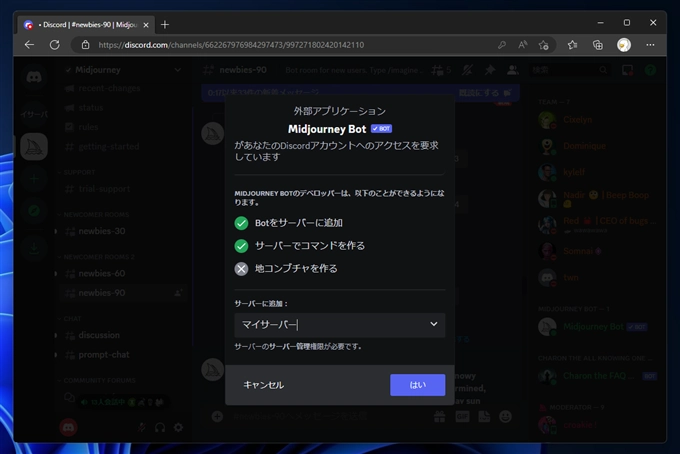This screenshot has width=680, height=454.
Task: Open the gift icon in message bar
Action: point(440,416)
